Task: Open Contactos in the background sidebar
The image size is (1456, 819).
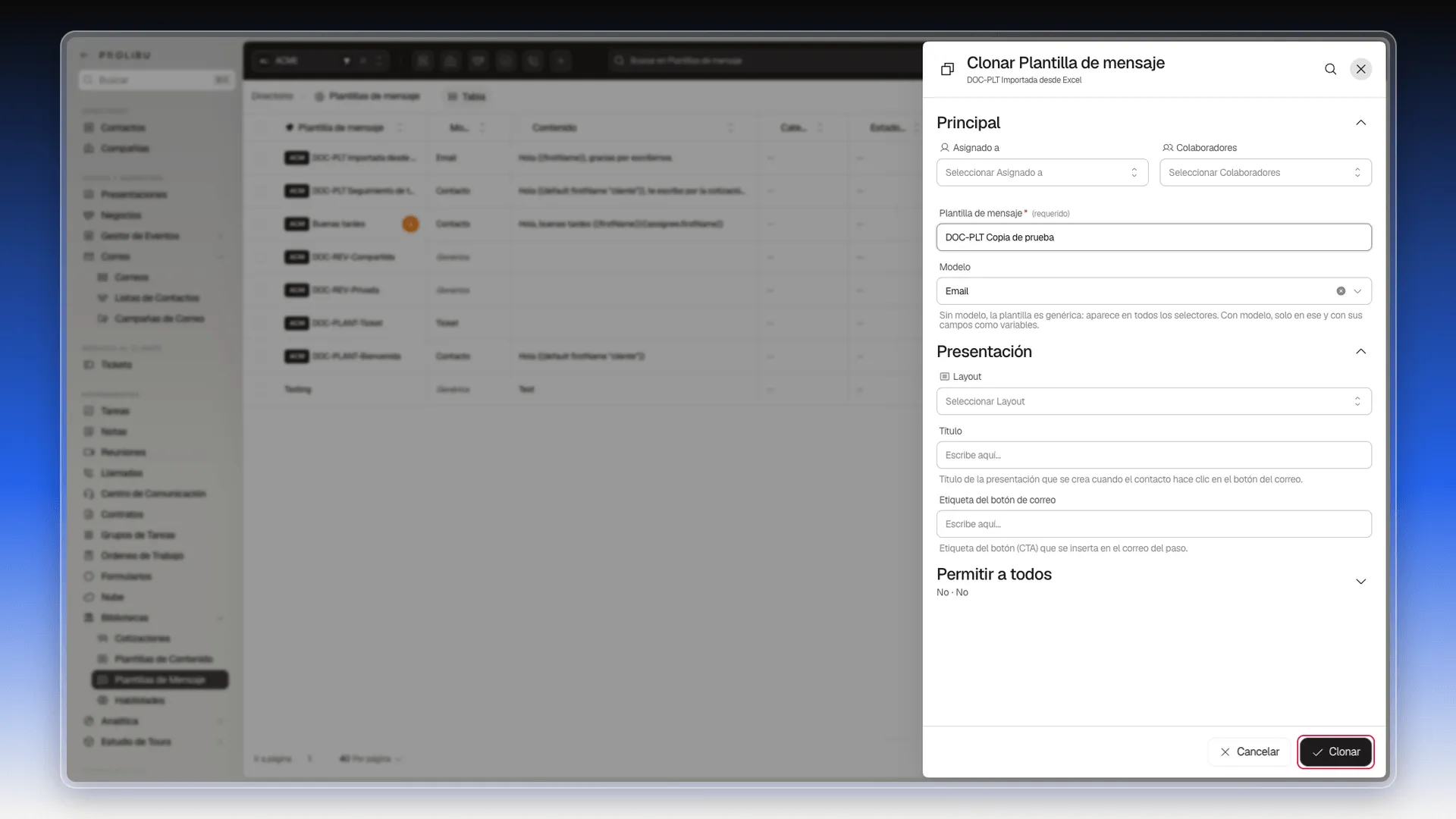Action: (x=123, y=127)
